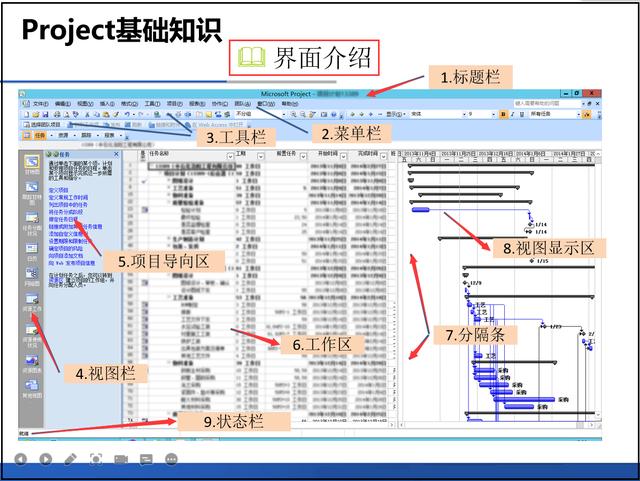Open the 文件 menu

click(41, 104)
